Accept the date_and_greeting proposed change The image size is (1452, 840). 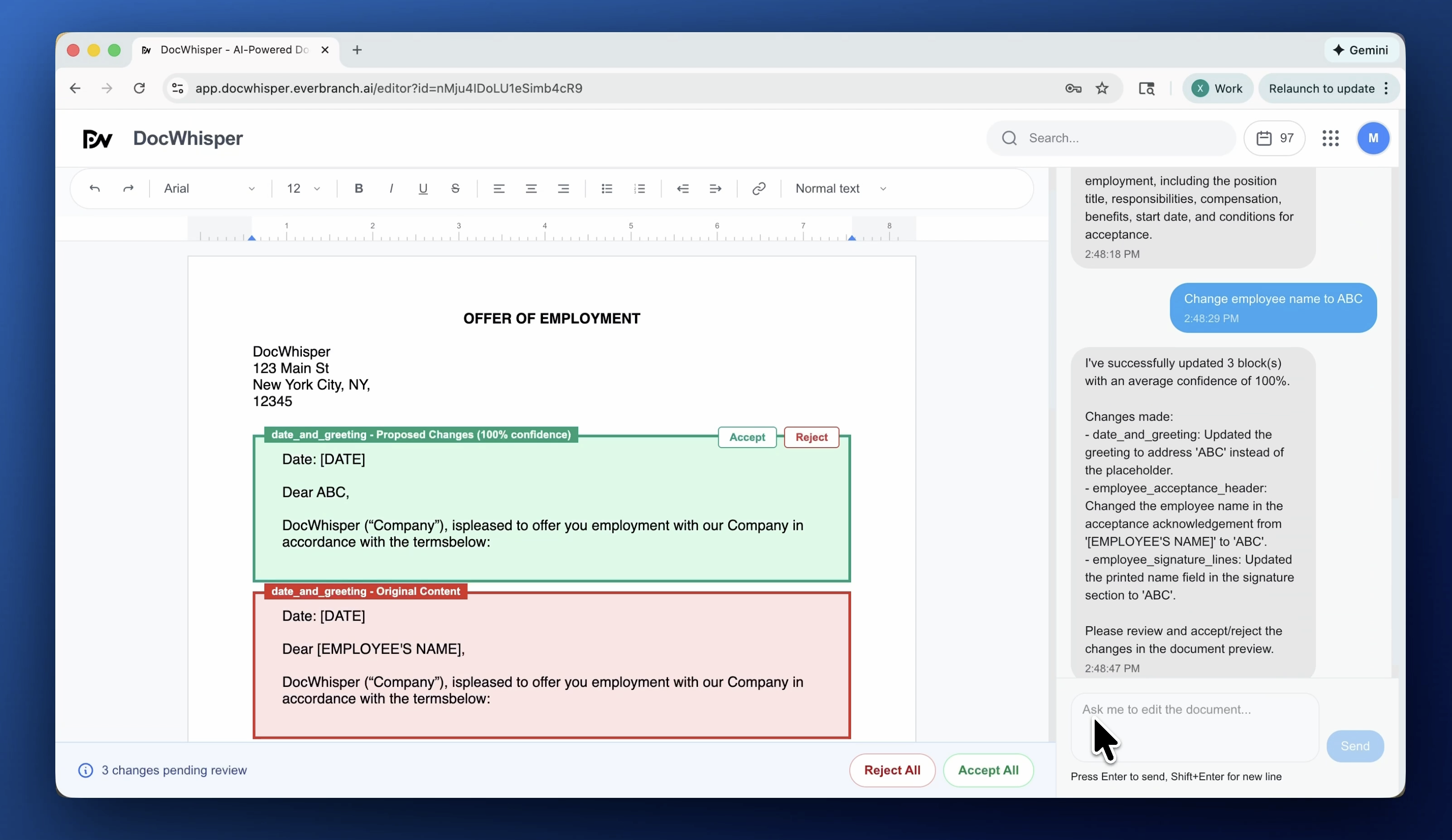click(x=747, y=437)
